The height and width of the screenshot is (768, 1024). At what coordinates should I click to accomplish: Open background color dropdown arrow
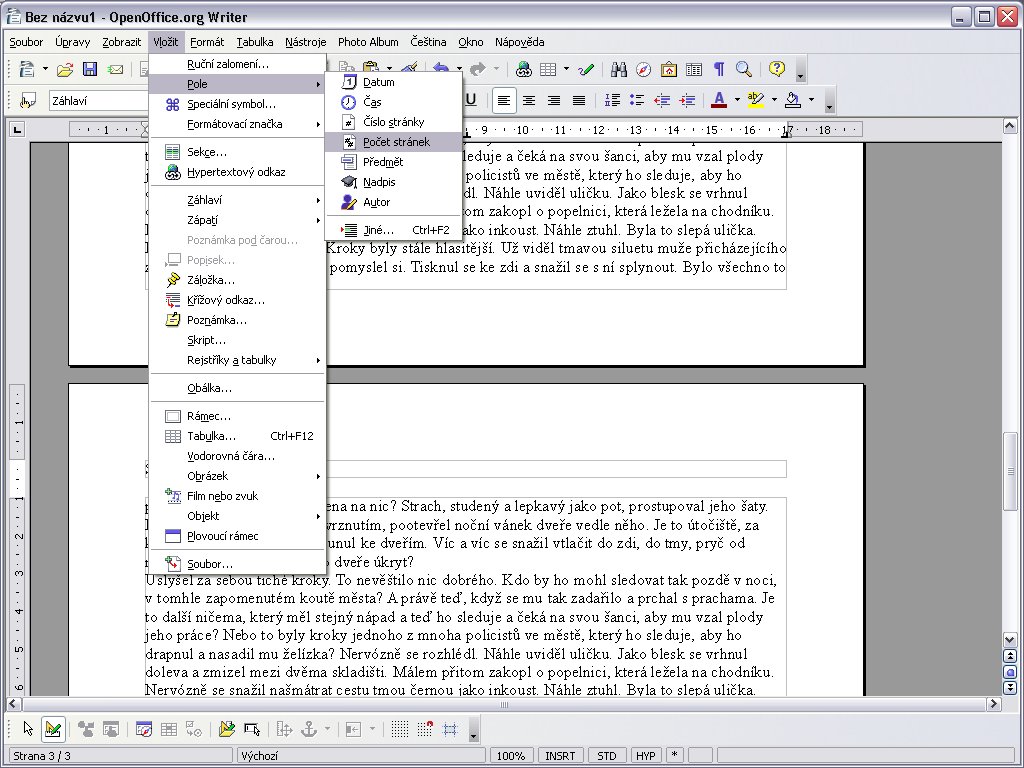(812, 100)
